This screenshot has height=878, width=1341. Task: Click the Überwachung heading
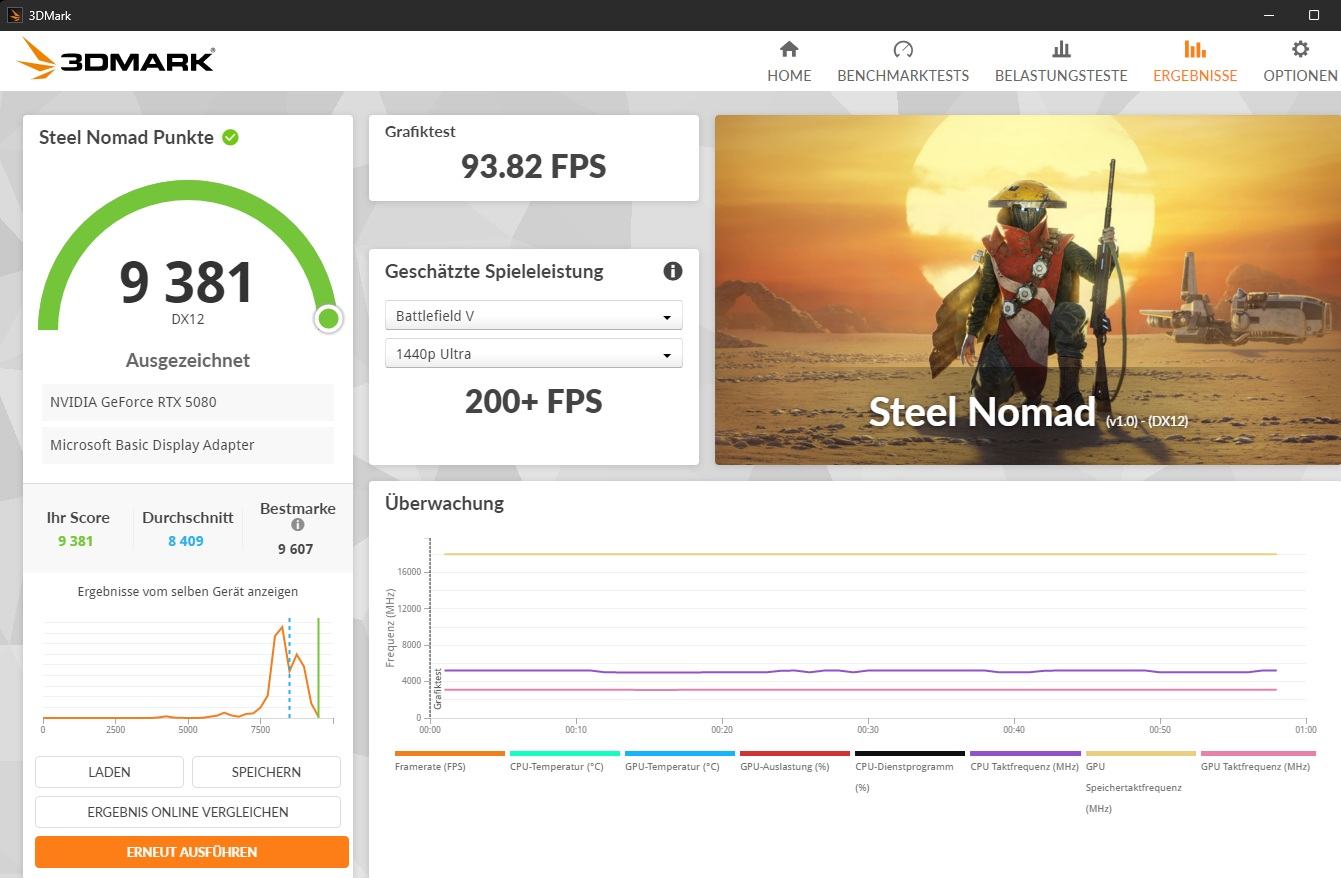444,503
